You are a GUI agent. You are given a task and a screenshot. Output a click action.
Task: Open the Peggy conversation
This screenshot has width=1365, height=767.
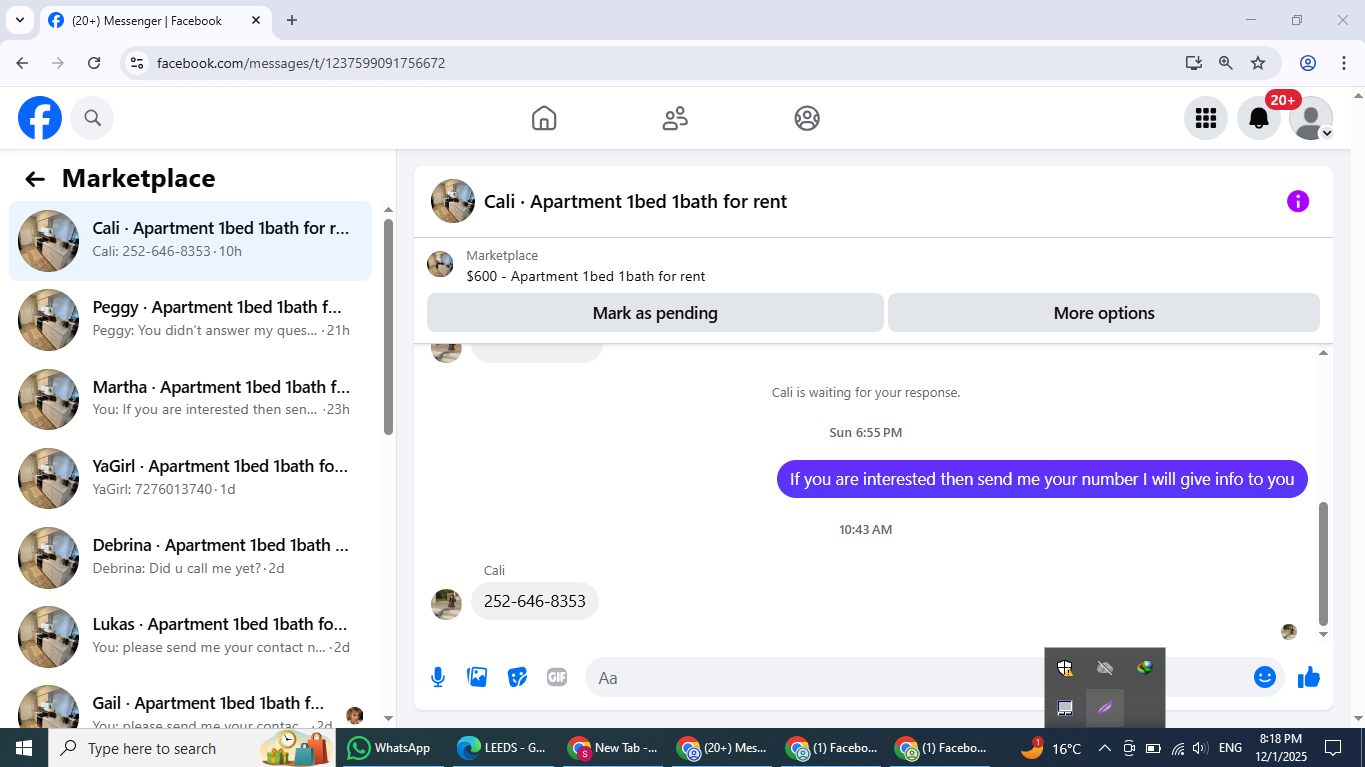click(x=190, y=320)
